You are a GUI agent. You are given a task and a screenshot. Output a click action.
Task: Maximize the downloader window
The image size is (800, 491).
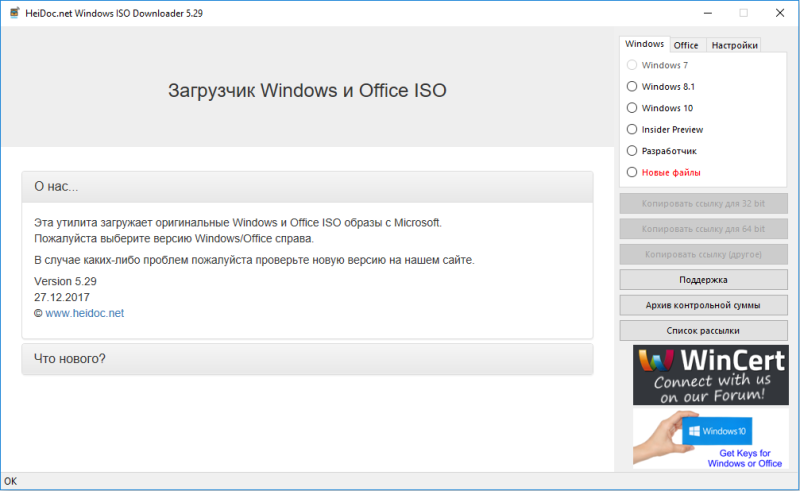(x=743, y=13)
